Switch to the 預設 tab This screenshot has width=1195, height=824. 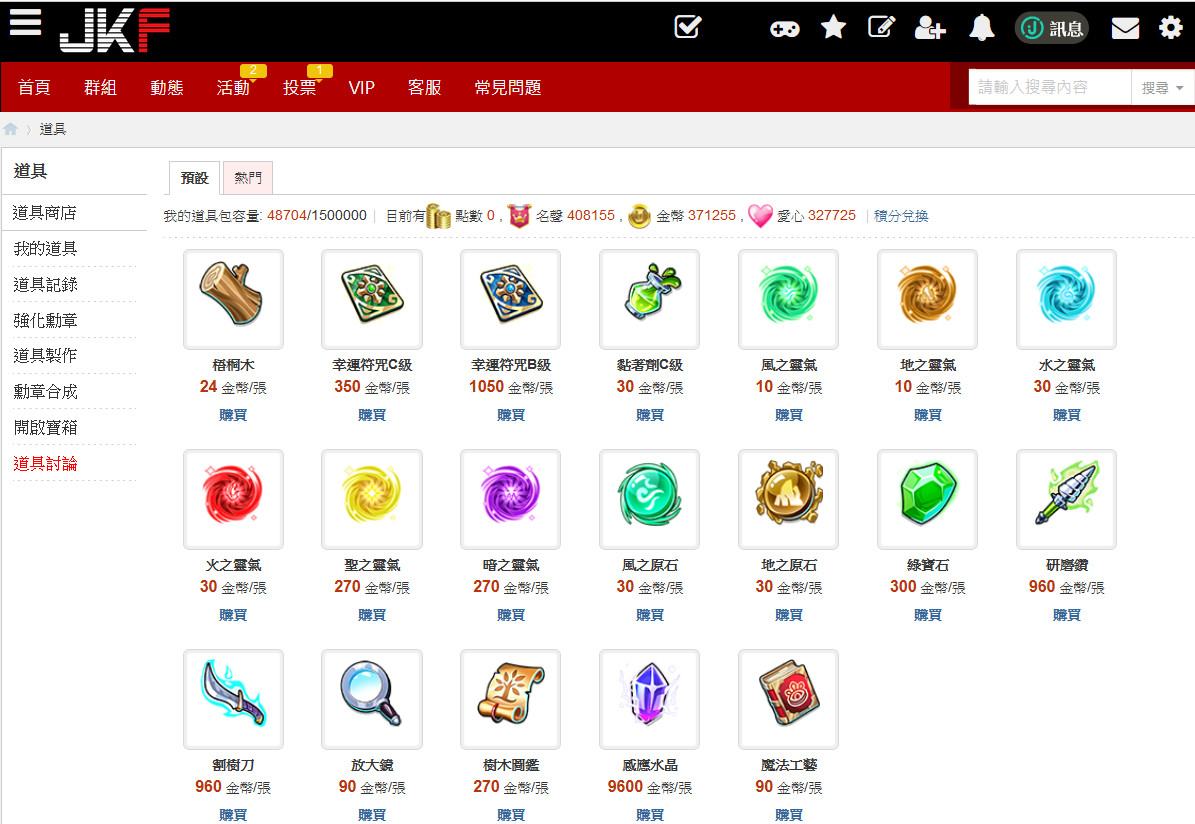point(194,178)
